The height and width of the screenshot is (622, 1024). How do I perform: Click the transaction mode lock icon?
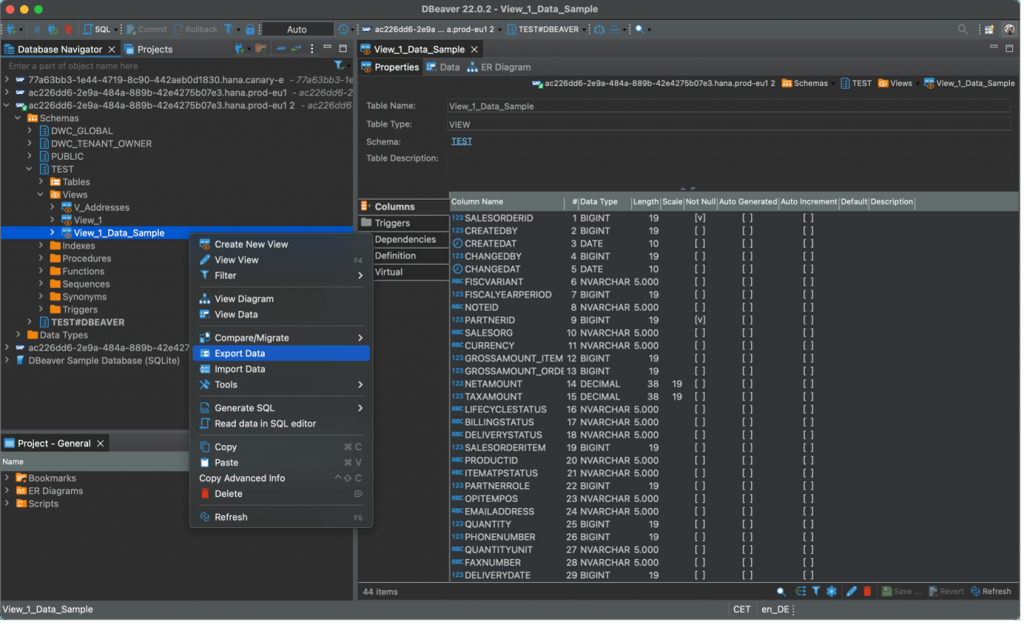point(249,29)
